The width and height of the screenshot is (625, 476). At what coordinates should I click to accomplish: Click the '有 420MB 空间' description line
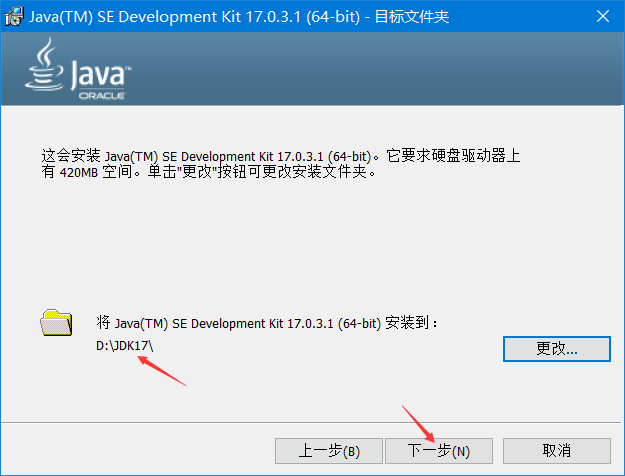click(208, 172)
